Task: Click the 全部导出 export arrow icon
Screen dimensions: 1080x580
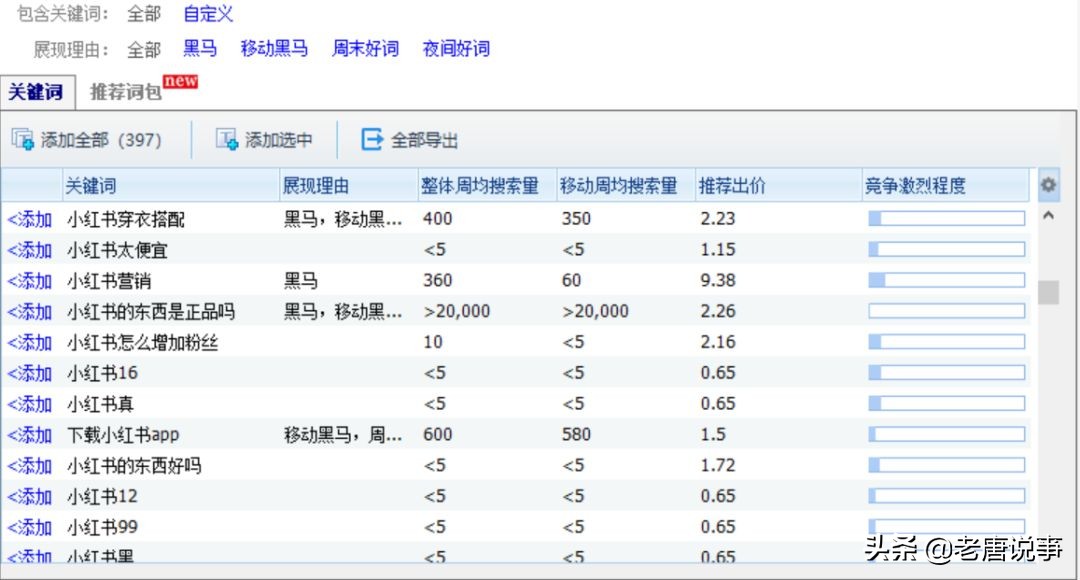Action: click(372, 139)
